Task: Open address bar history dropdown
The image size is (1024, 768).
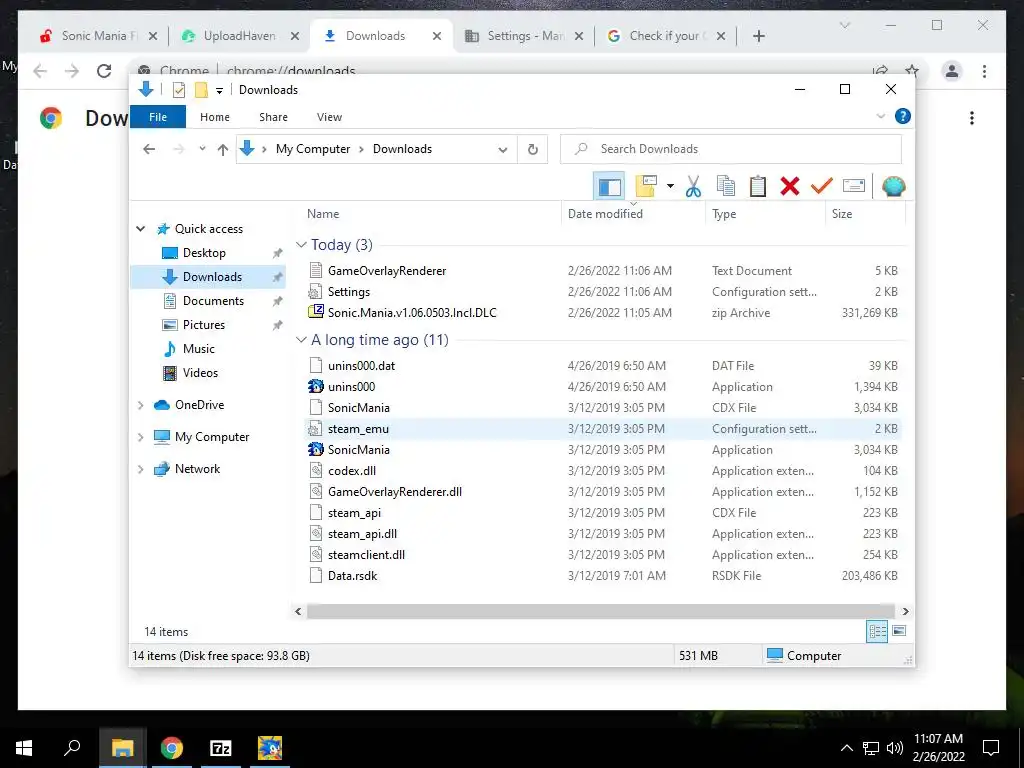Action: tap(502, 150)
